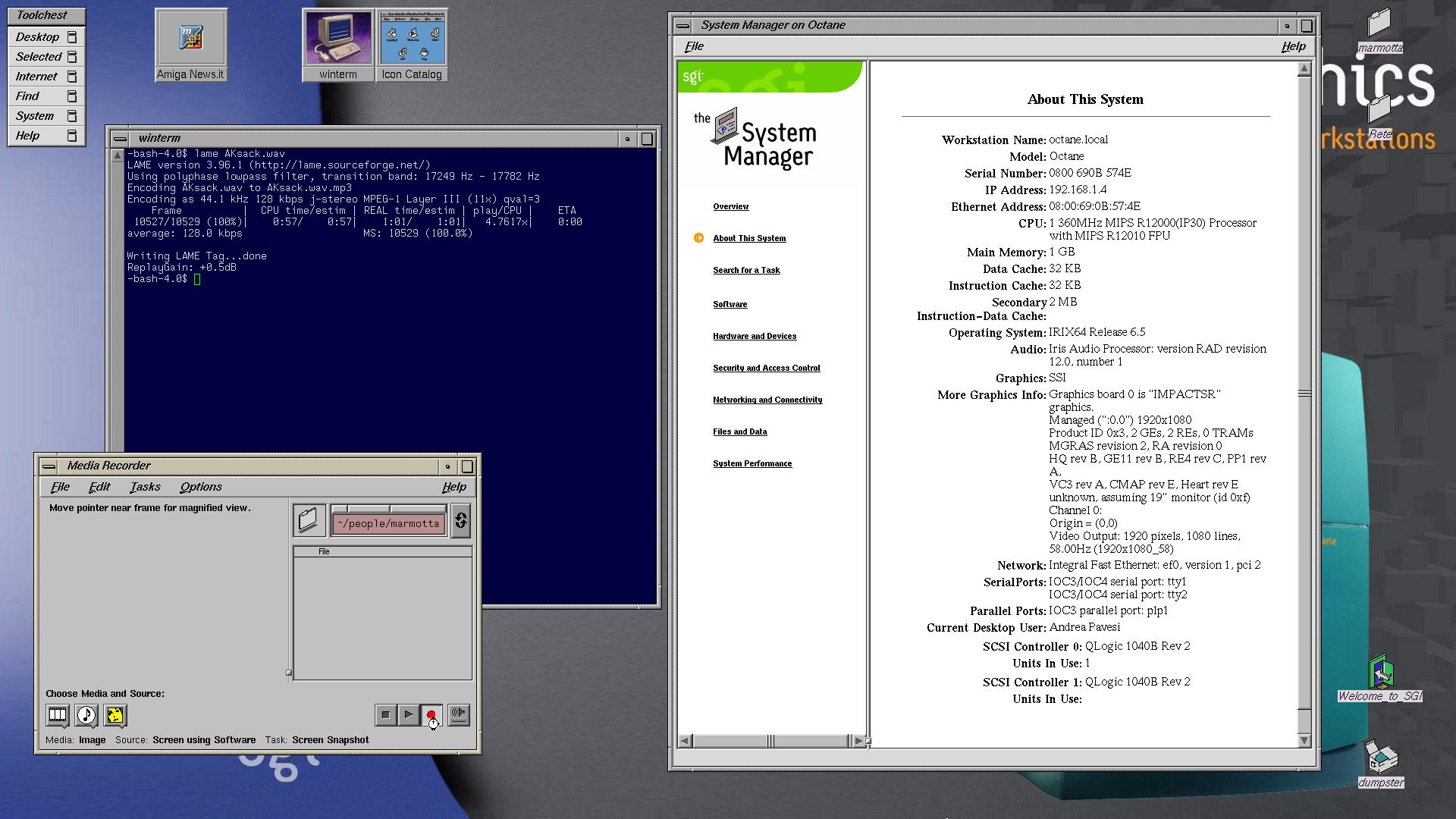Image resolution: width=1456 pixels, height=819 pixels.
Task: Click the audio monitor speaker button in Media Recorder
Action: (x=459, y=714)
